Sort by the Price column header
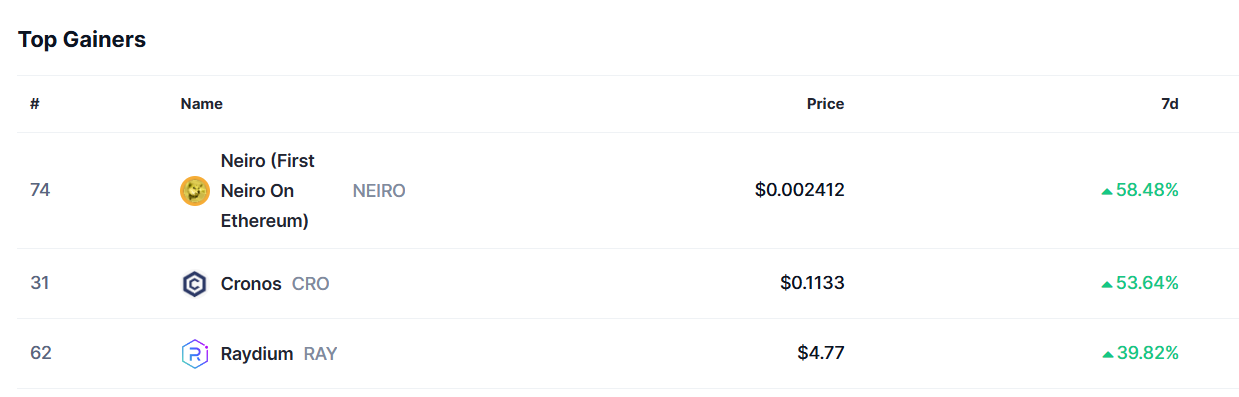Image resolution: width=1239 pixels, height=397 pixels. tap(826, 104)
